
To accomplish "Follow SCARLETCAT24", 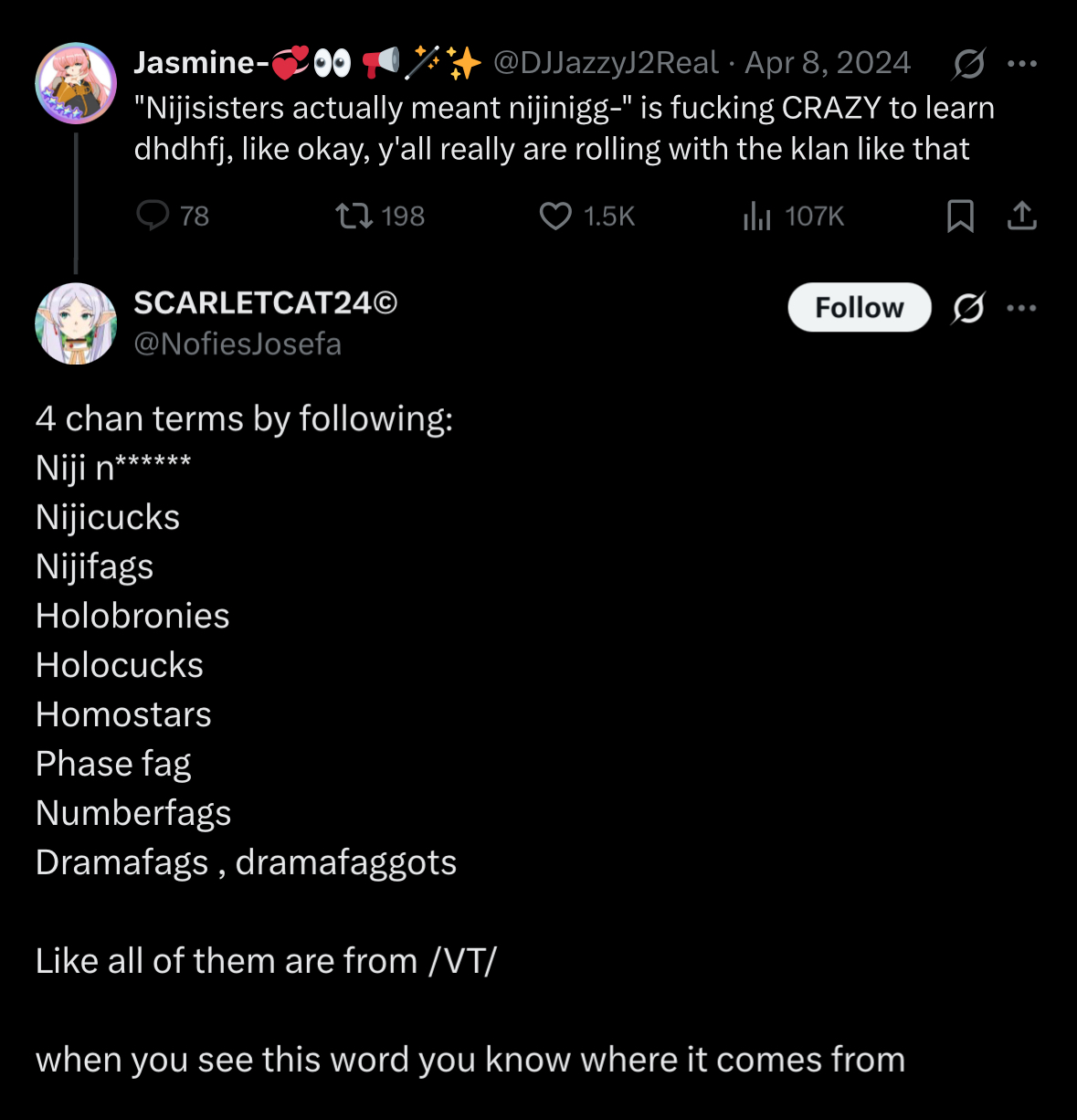I will pyautogui.click(x=859, y=308).
